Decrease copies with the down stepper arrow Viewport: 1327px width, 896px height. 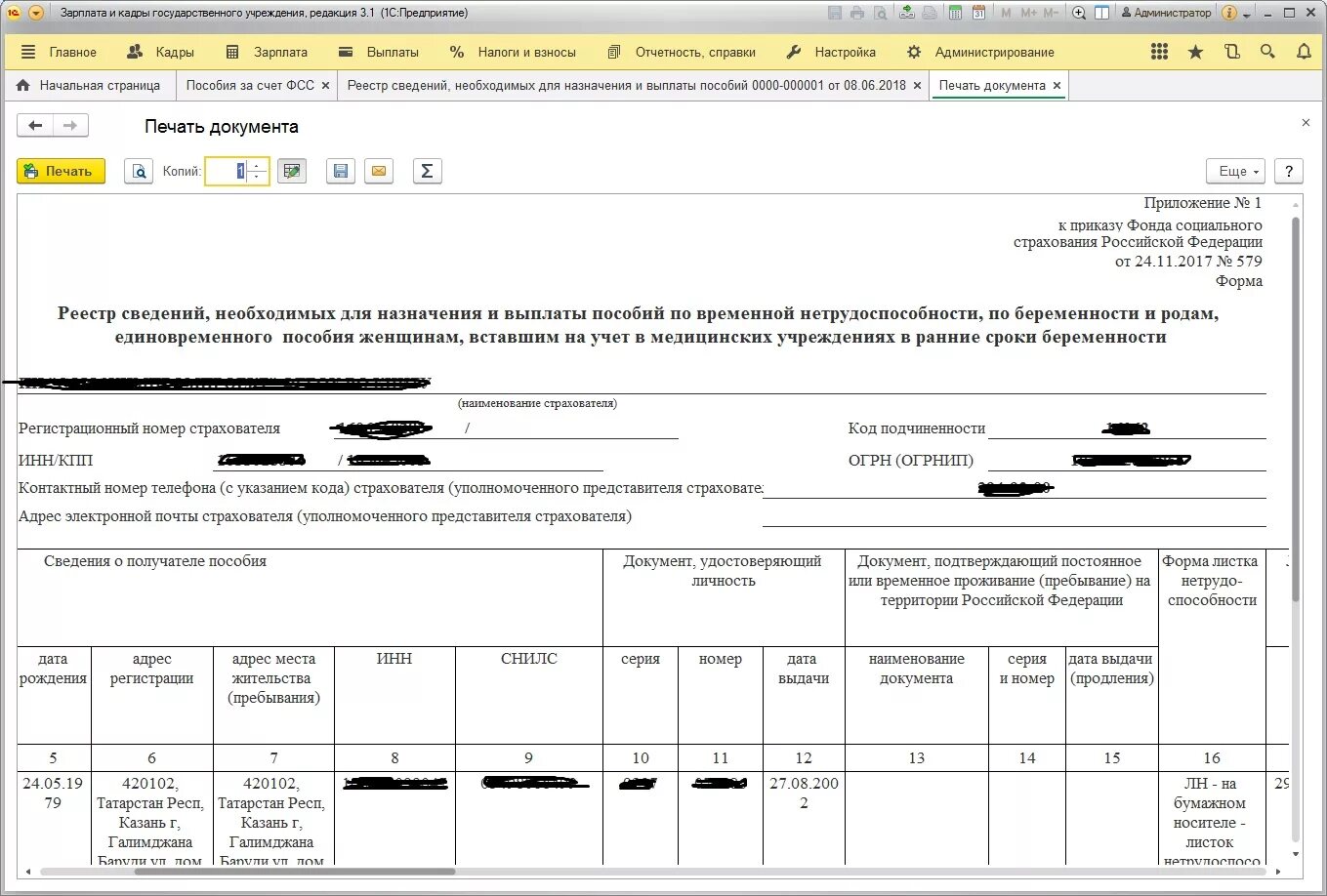(x=258, y=177)
